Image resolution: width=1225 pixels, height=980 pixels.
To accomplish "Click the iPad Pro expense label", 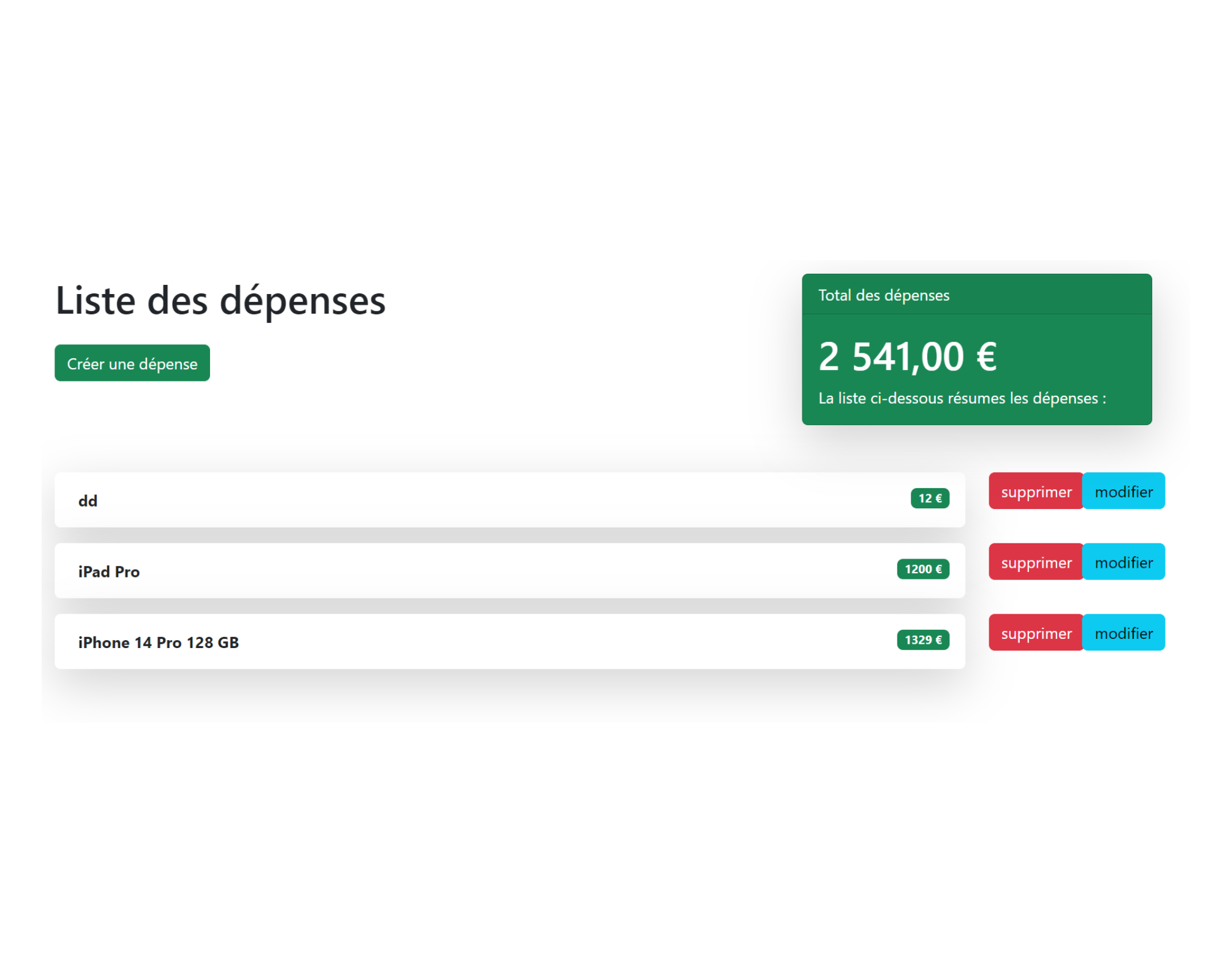I will (x=109, y=571).
